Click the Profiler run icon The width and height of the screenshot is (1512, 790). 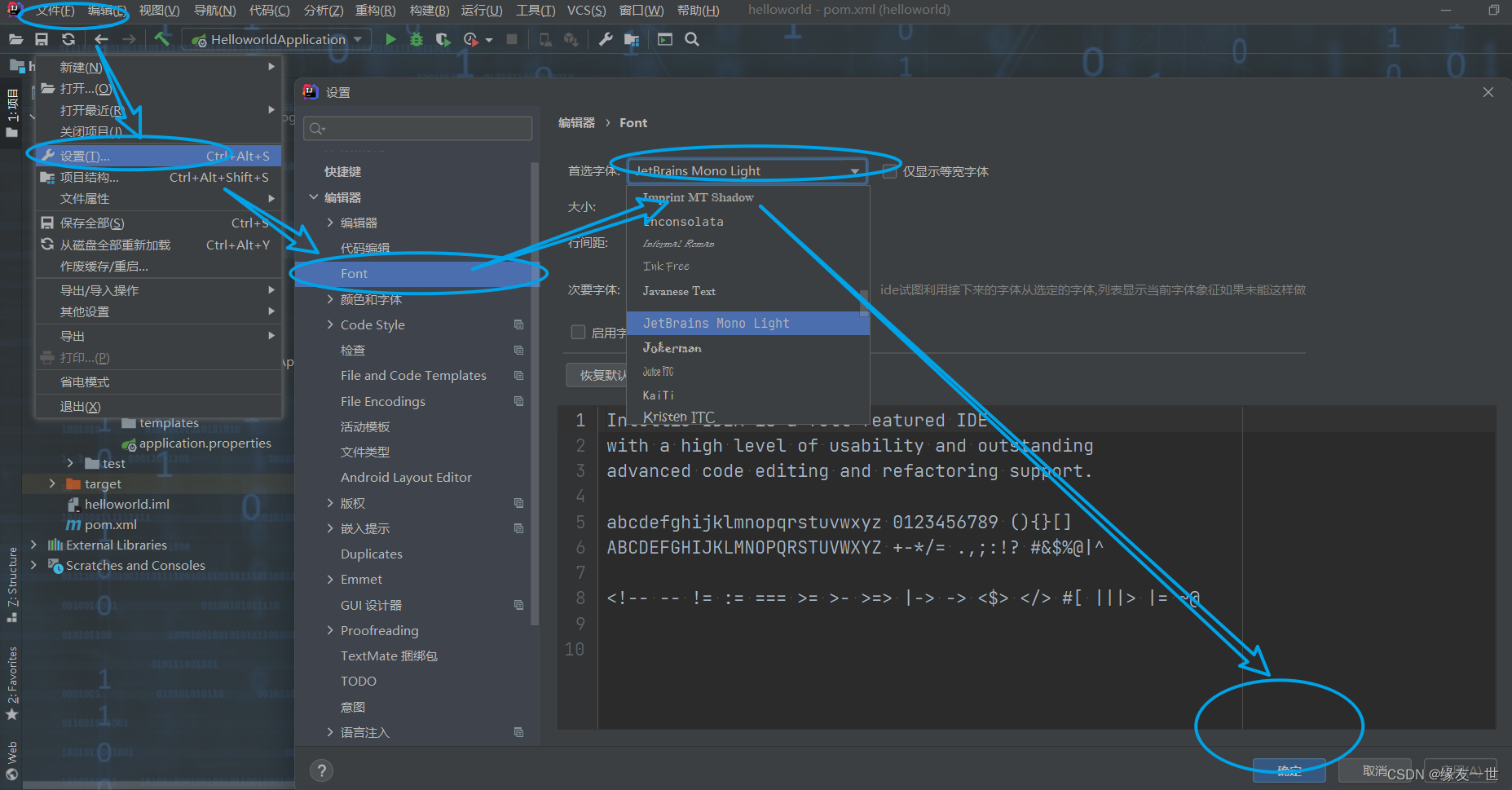(x=470, y=39)
